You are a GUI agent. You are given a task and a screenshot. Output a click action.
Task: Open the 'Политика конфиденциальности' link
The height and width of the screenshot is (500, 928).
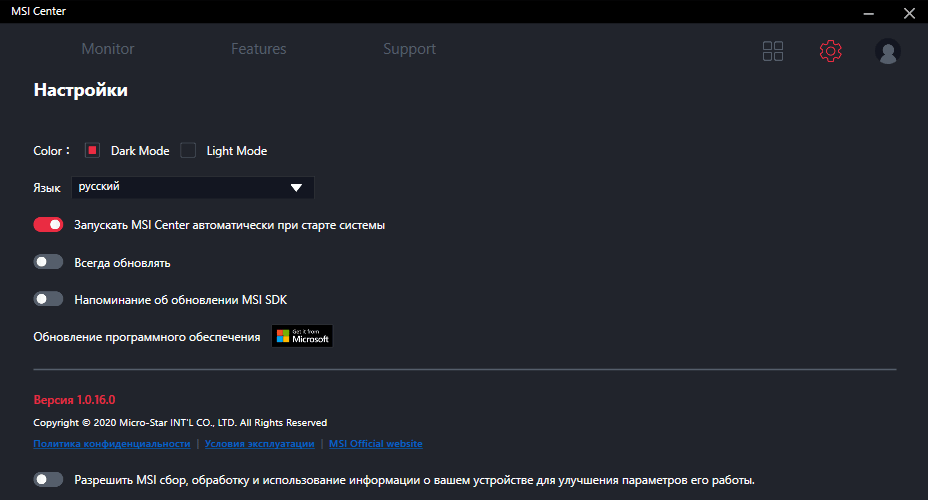[x=112, y=444]
